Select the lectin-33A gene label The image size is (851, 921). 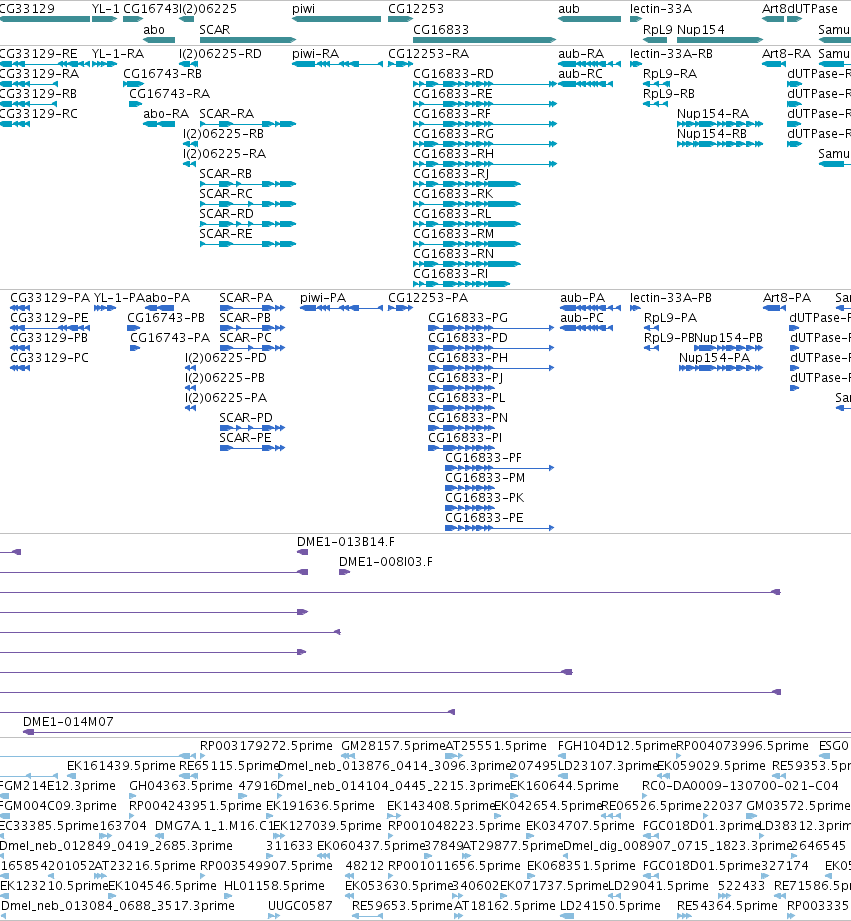point(661,9)
